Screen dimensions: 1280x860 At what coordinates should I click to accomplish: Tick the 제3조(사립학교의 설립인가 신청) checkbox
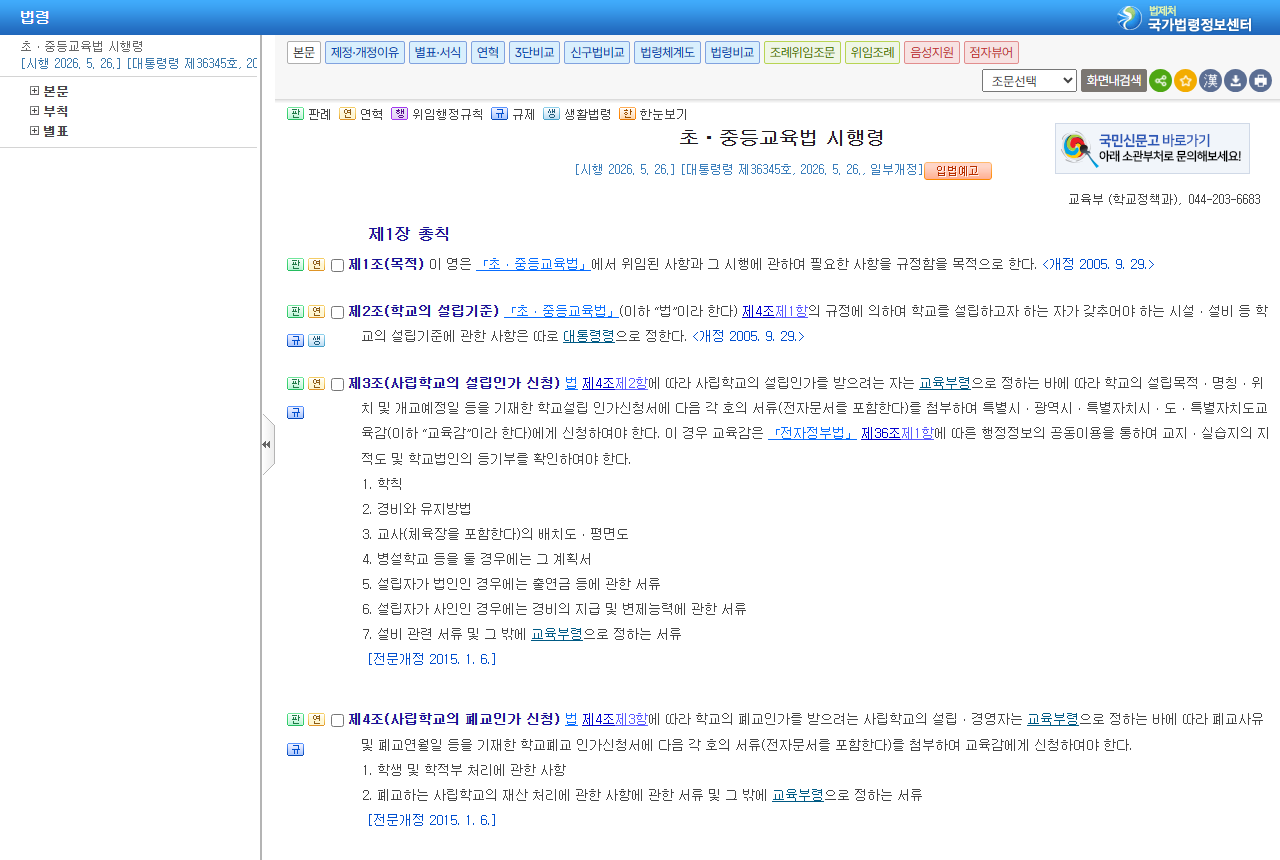[338, 385]
